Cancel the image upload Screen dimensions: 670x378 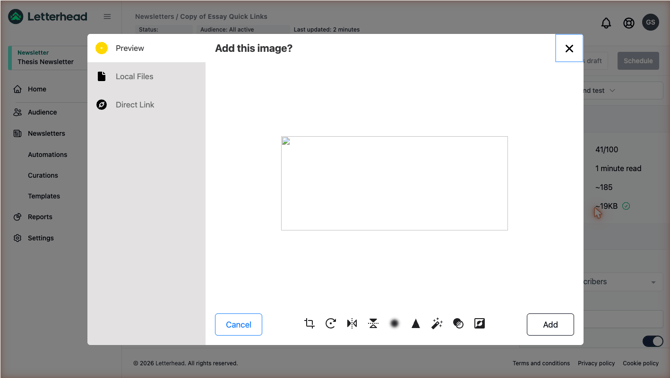pyautogui.click(x=238, y=325)
